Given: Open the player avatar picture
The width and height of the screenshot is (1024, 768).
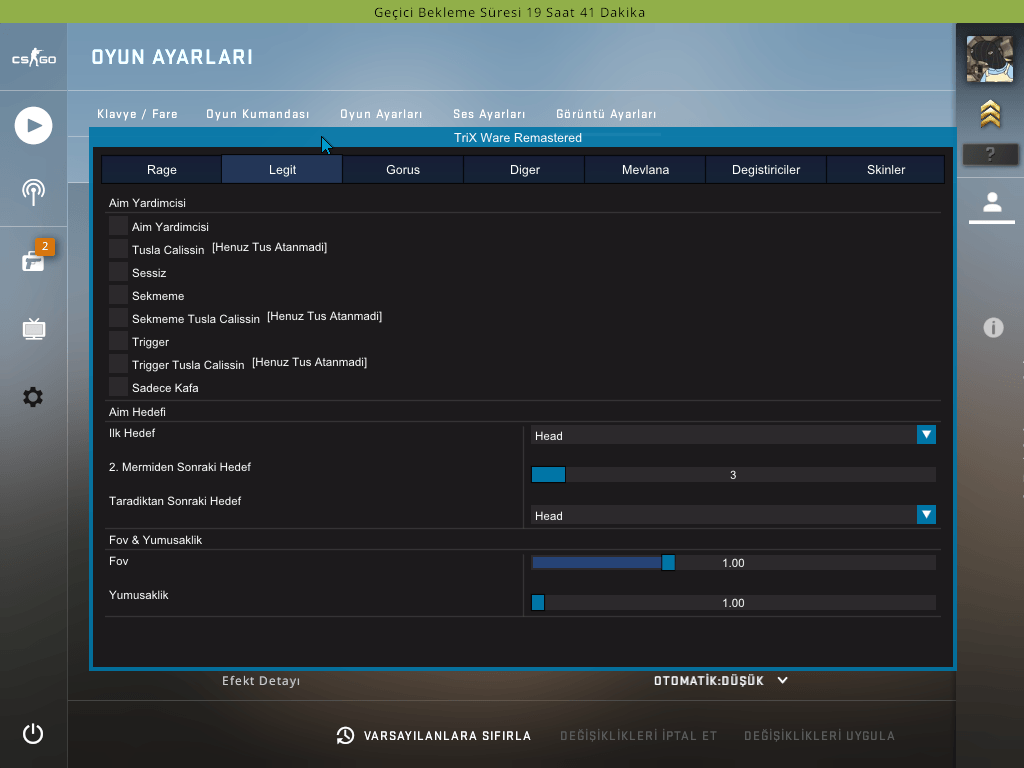Looking at the screenshot, I should pyautogui.click(x=990, y=59).
